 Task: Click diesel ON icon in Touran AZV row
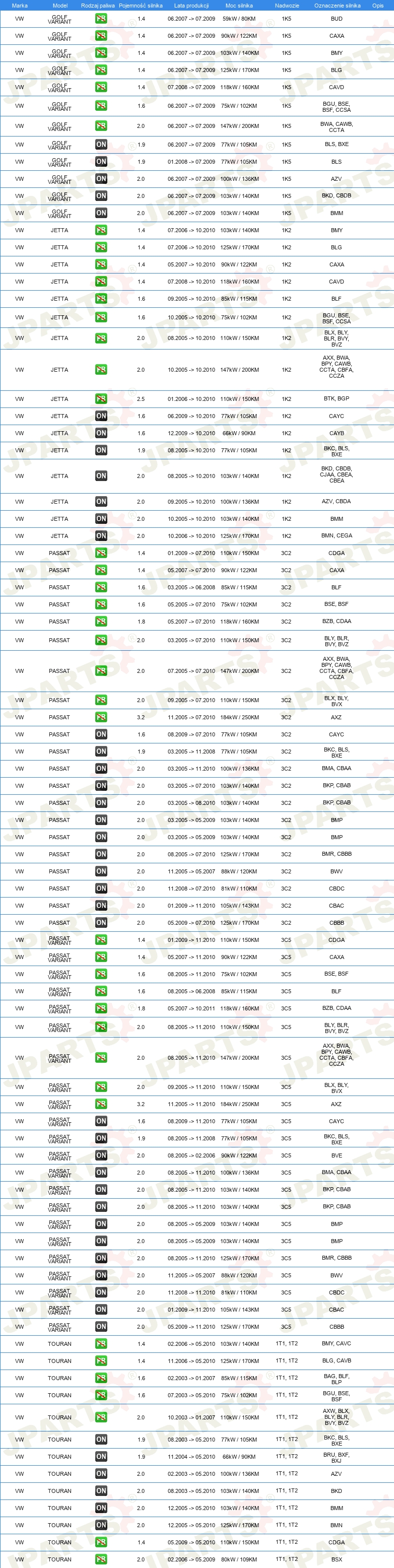(x=101, y=1474)
